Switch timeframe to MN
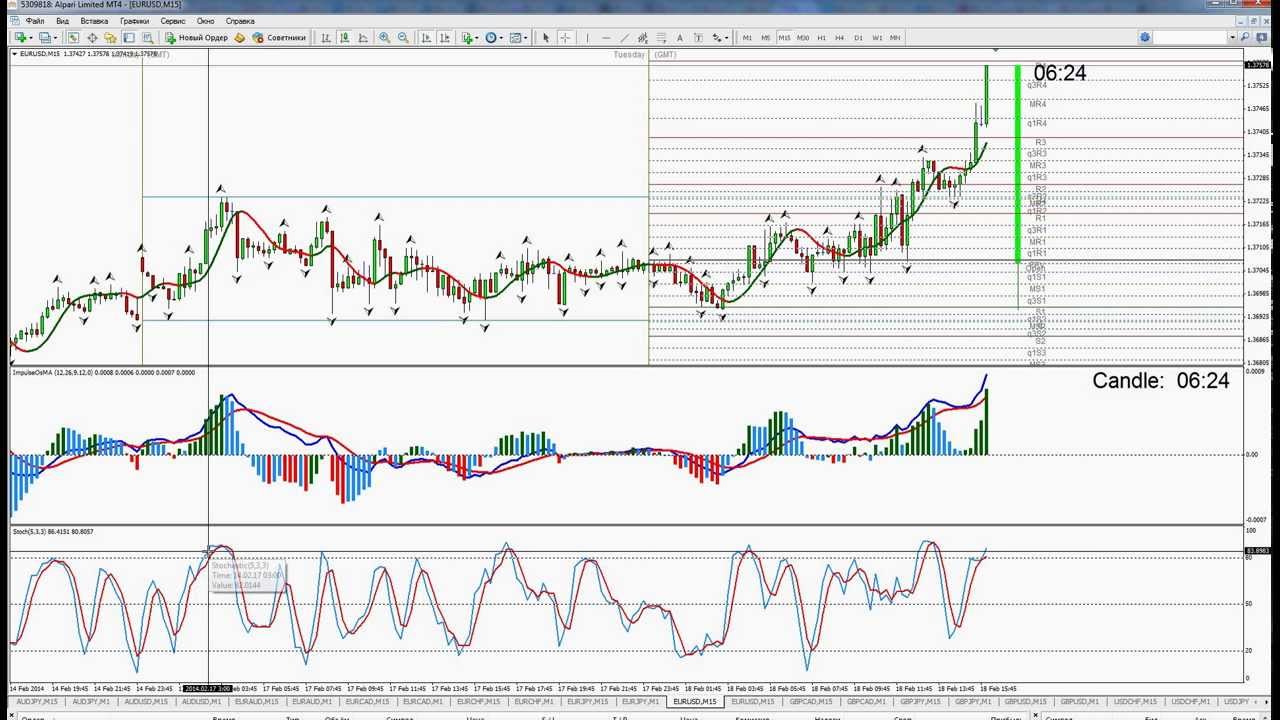1280x720 pixels. (895, 38)
